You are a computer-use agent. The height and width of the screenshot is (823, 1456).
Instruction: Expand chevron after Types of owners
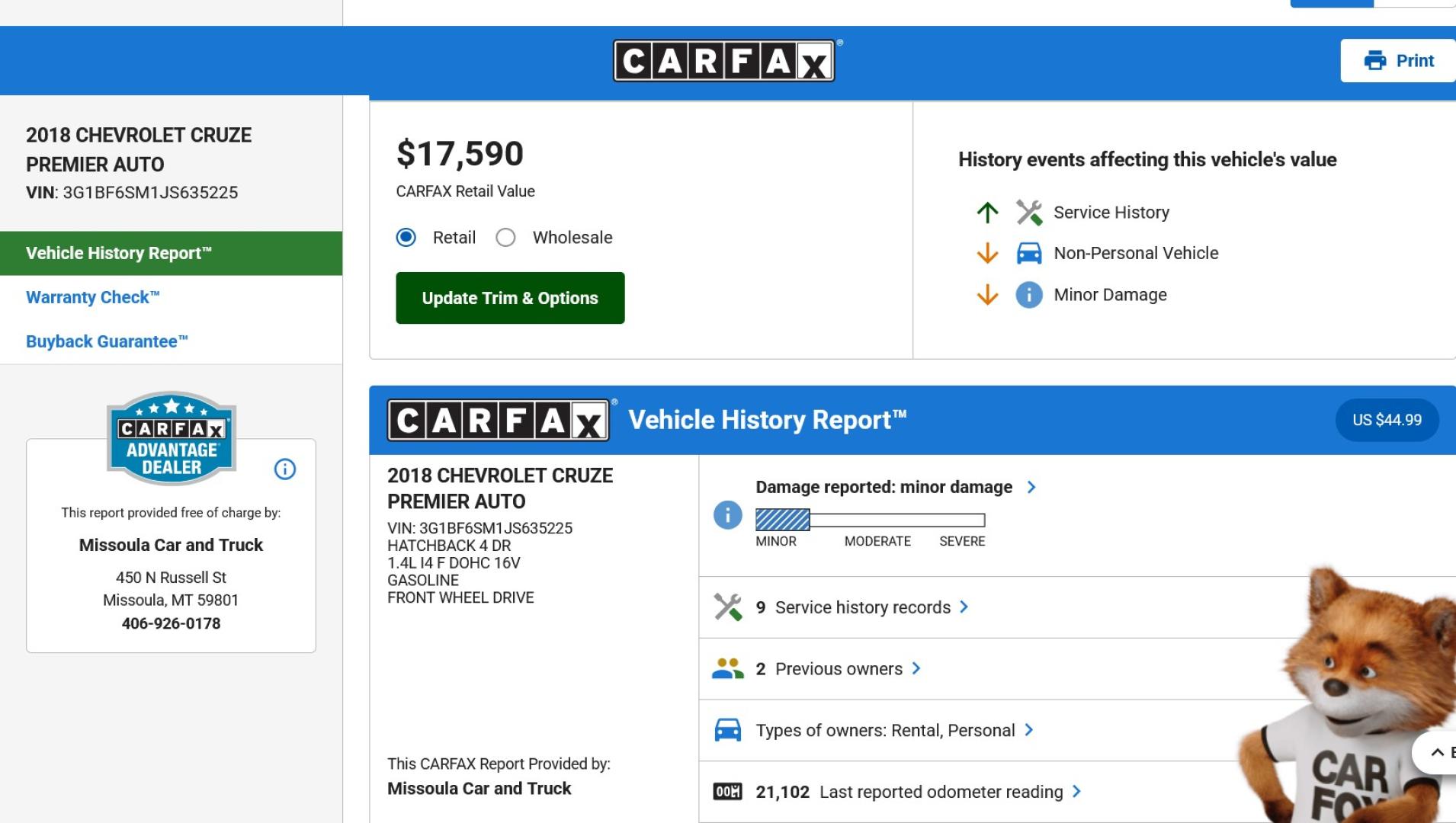point(1029,730)
